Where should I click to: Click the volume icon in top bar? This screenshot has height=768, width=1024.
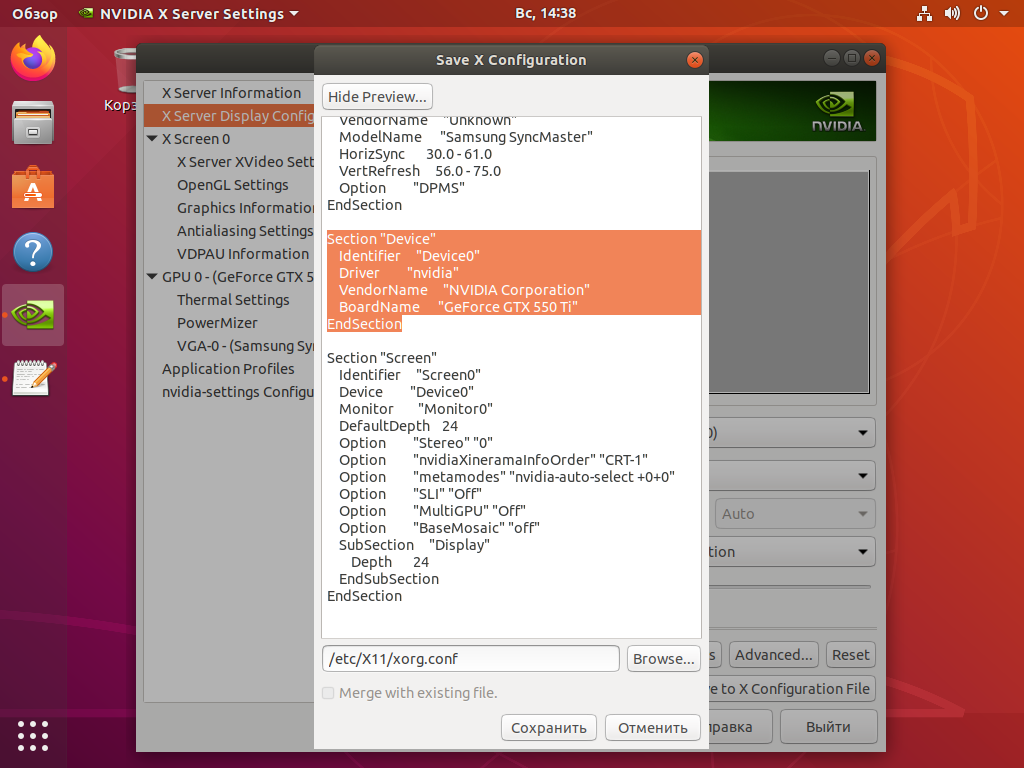(952, 13)
